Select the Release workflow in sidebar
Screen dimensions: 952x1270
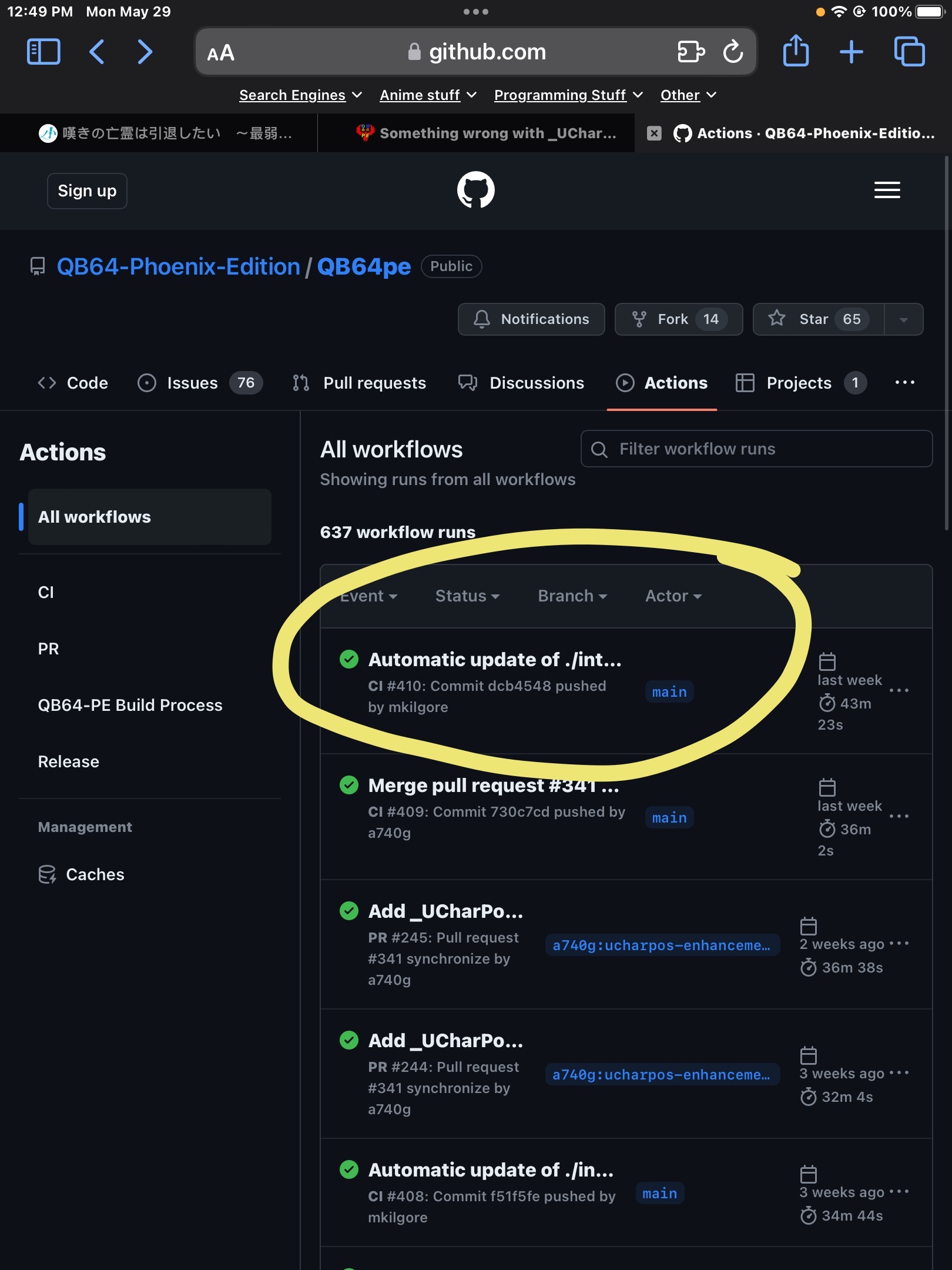point(68,761)
